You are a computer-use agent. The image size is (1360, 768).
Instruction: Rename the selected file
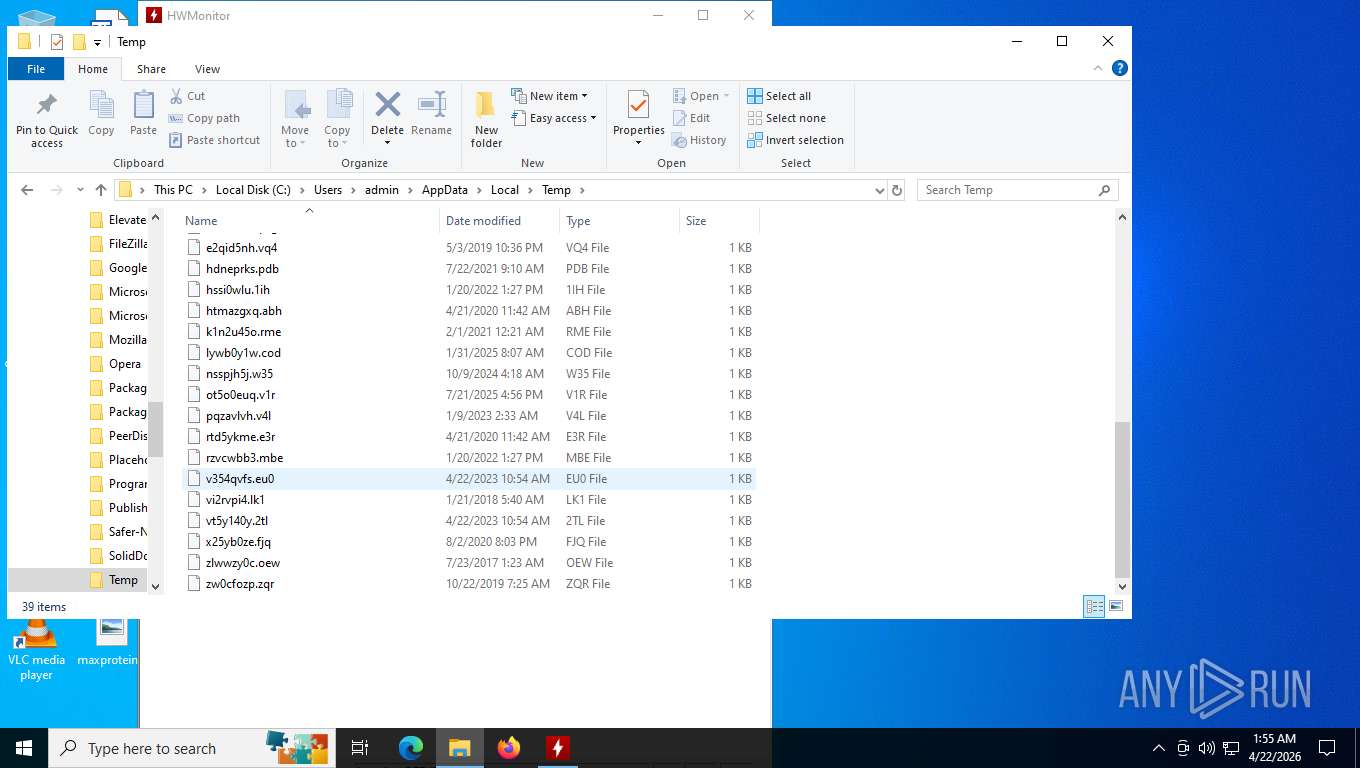click(431, 114)
